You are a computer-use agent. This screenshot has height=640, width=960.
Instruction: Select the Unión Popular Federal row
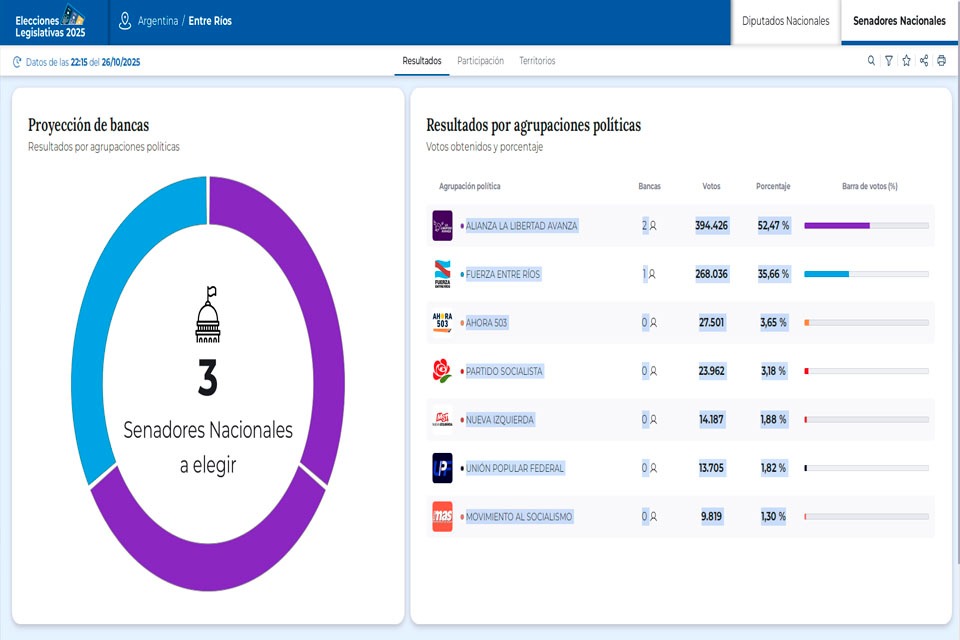pos(680,468)
